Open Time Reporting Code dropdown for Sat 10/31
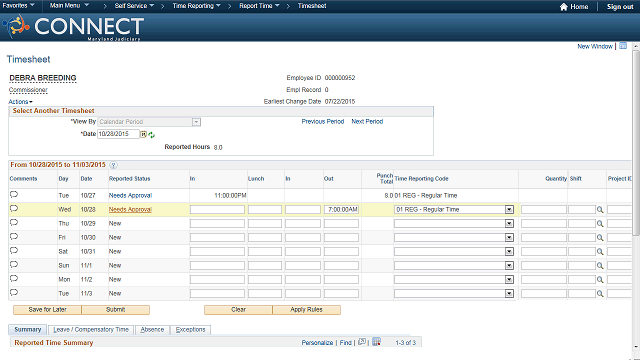640x360 pixels. 509,252
